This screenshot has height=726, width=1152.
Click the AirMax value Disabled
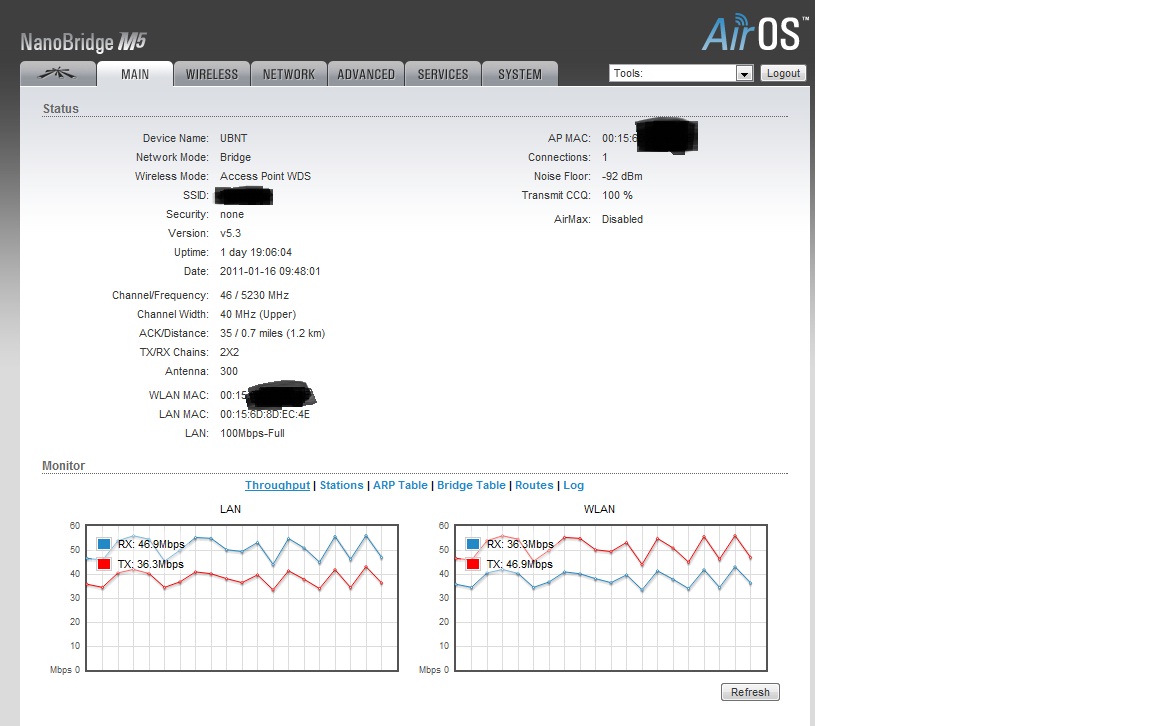(x=622, y=220)
